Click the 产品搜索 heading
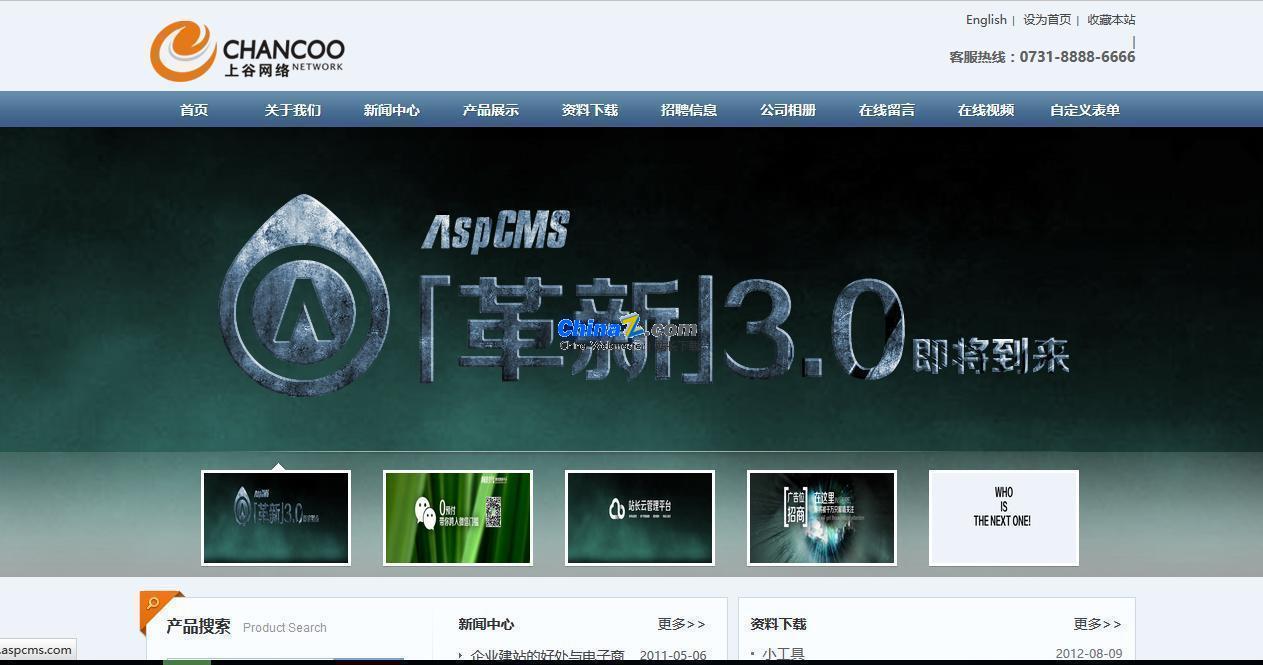Screen dimensions: 1263x665 pos(198,627)
